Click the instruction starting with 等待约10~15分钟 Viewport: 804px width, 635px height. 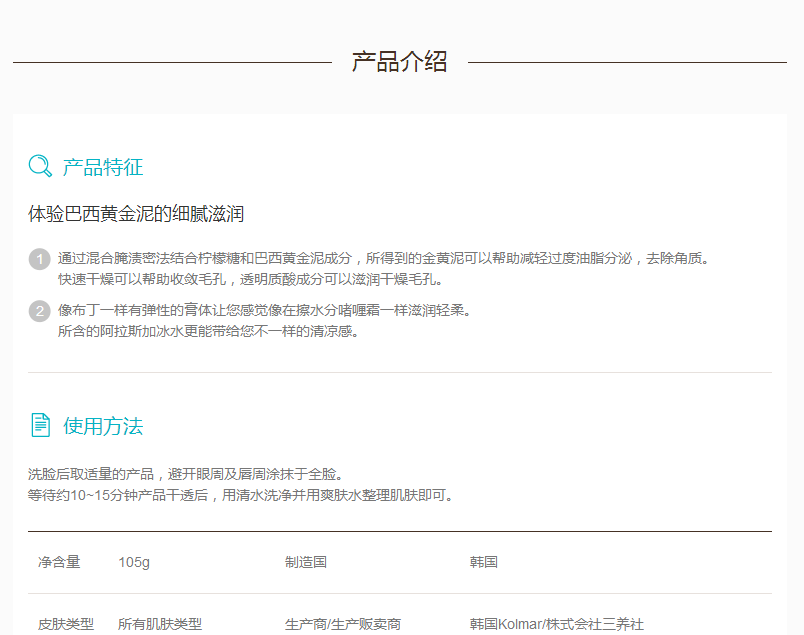point(240,494)
